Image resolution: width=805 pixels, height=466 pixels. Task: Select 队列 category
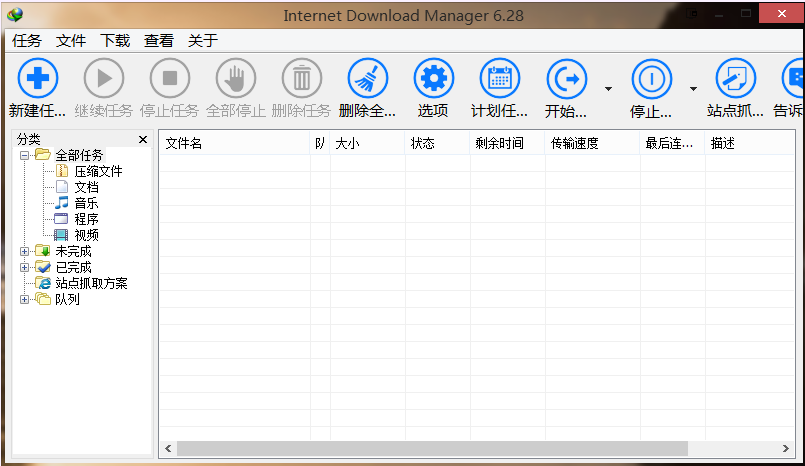(67, 299)
